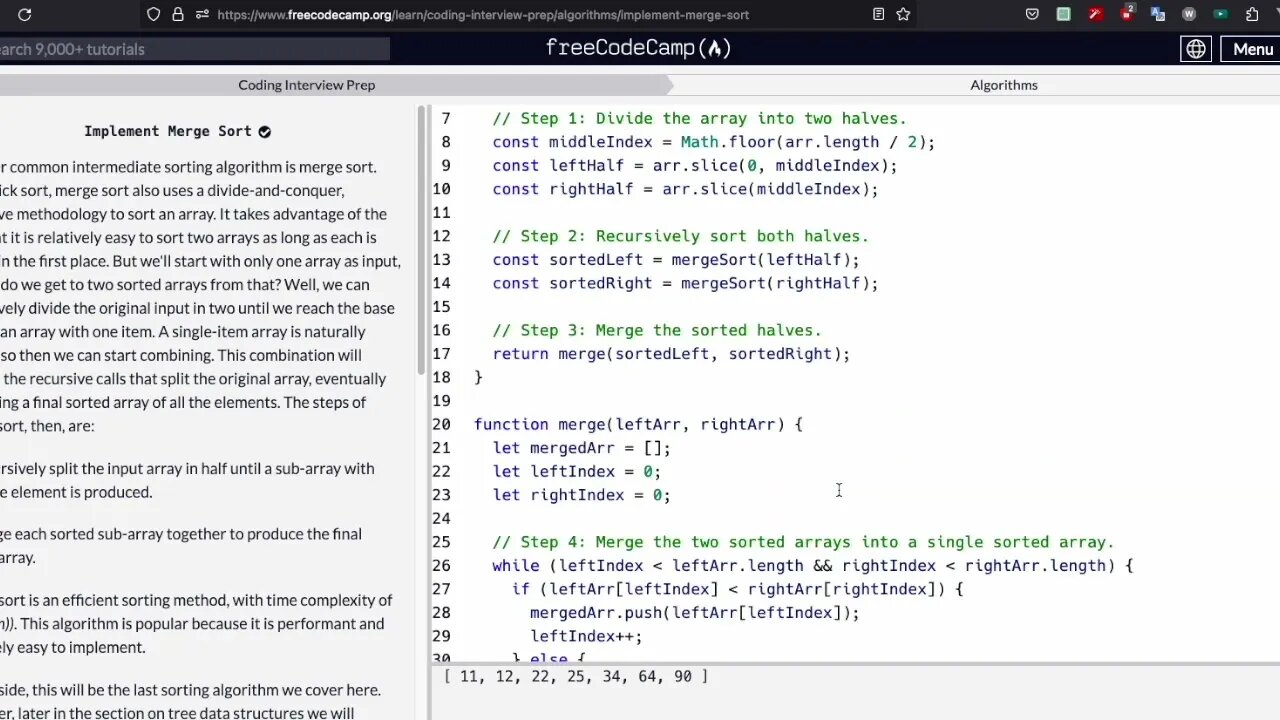The height and width of the screenshot is (720, 1280).
Task: Open the red extension with badge 2
Action: 1127,14
